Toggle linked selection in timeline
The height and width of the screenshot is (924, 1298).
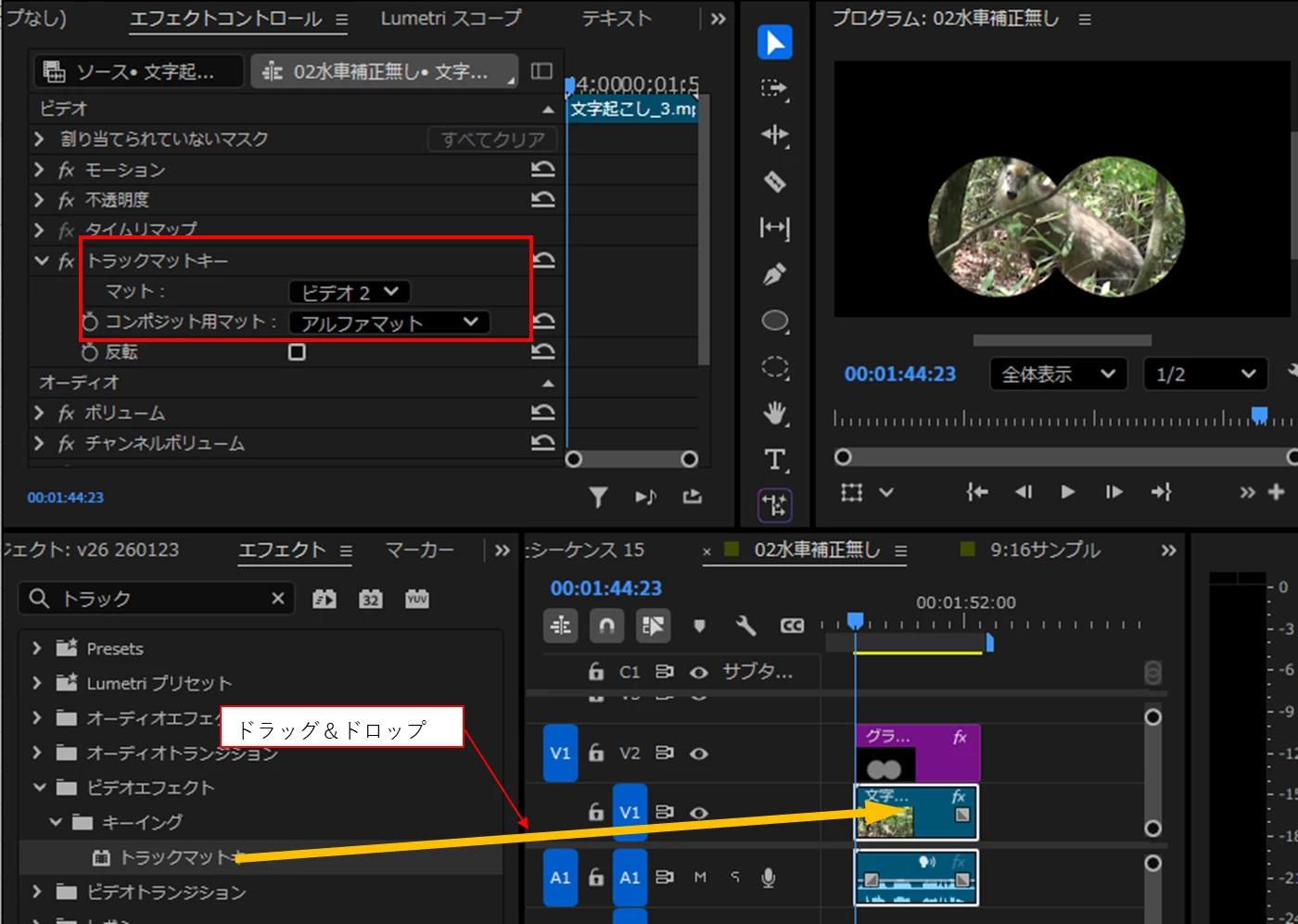[x=653, y=626]
